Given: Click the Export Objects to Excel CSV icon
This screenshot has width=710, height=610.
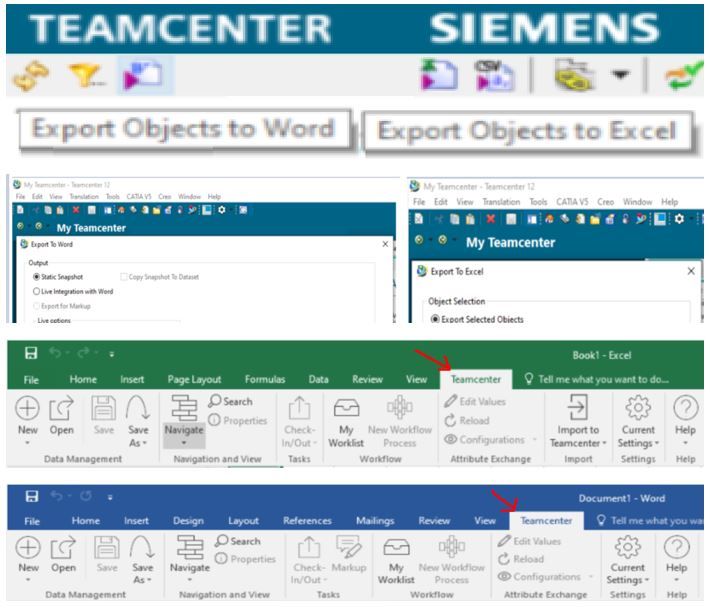Looking at the screenshot, I should (x=494, y=75).
